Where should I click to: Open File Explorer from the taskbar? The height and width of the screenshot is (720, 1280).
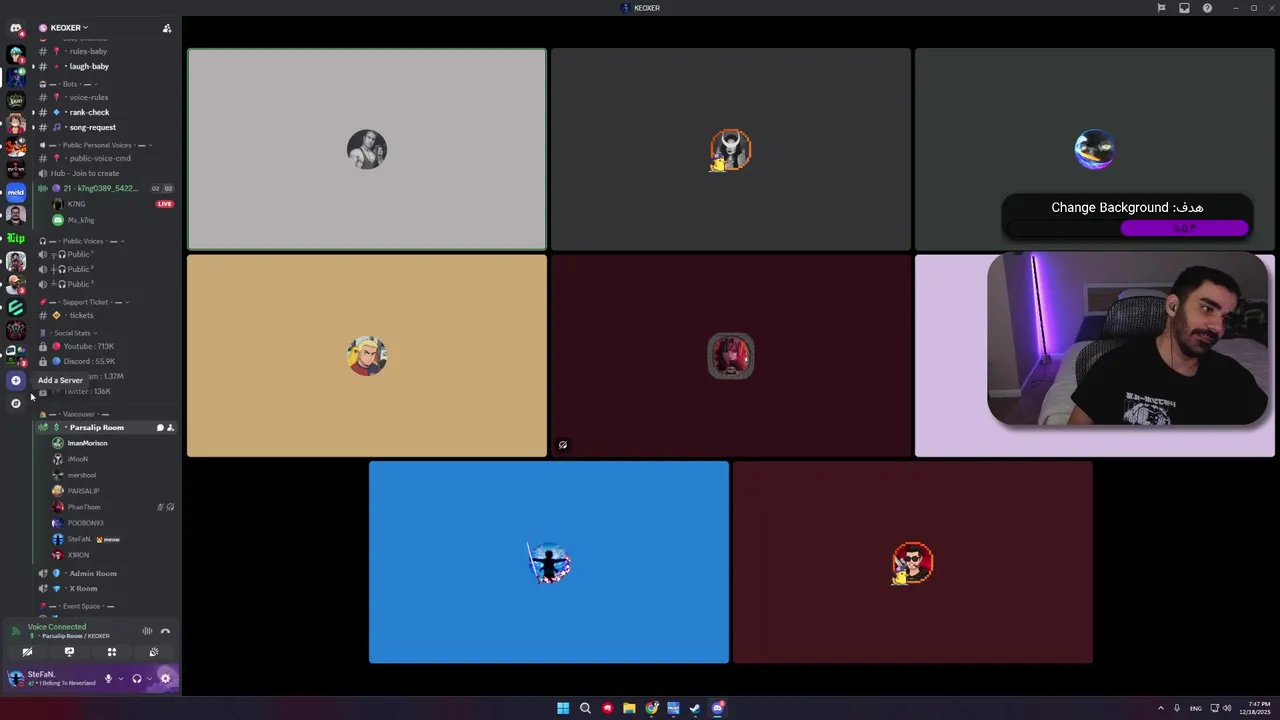629,708
